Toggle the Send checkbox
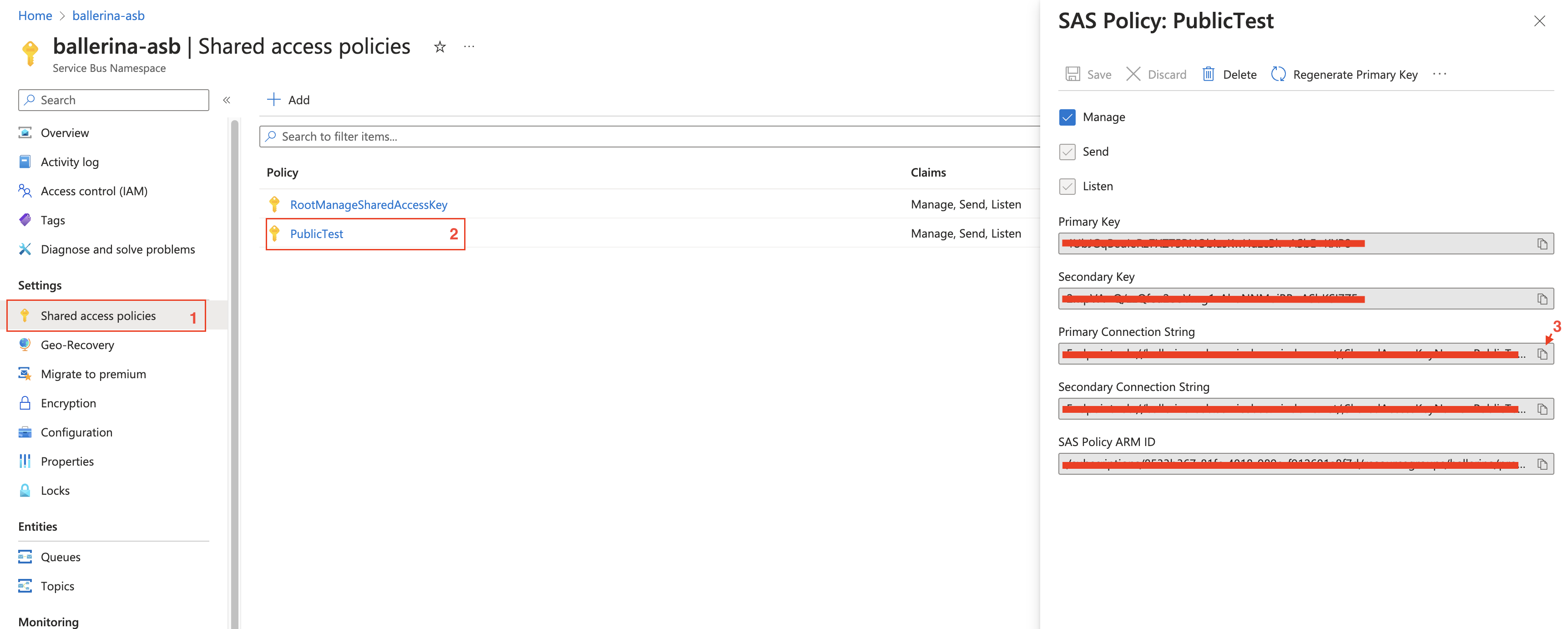This screenshot has height=629, width=1568. pyautogui.click(x=1067, y=152)
